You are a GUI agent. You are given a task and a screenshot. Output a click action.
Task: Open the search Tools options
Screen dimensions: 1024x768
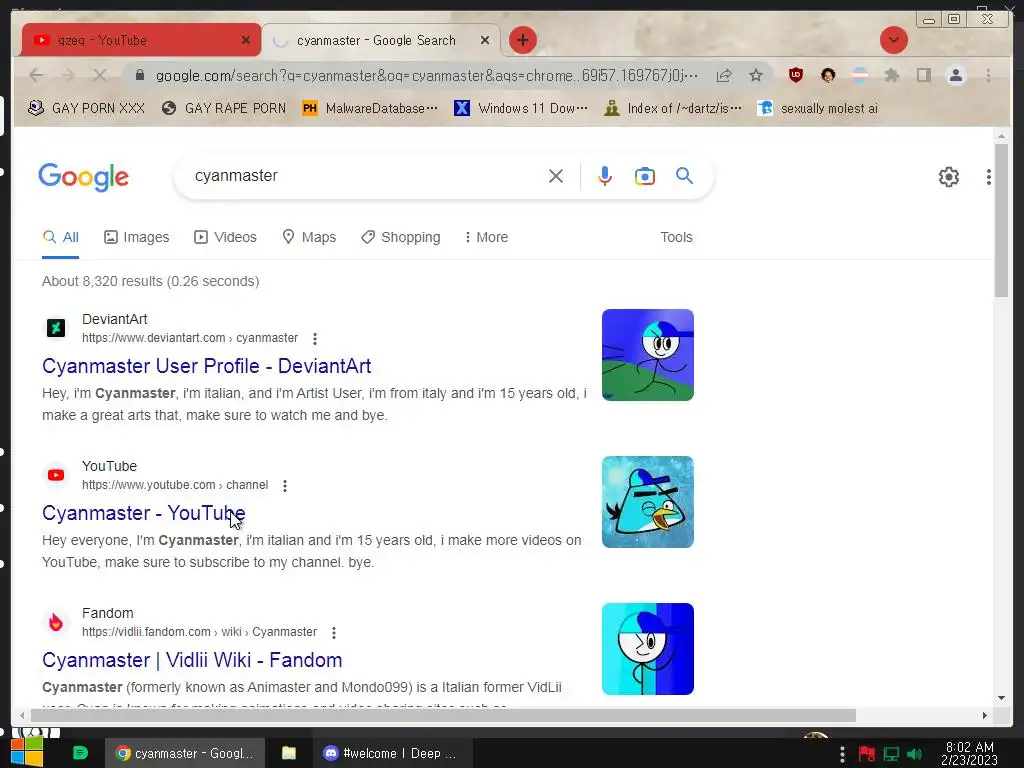tap(676, 237)
